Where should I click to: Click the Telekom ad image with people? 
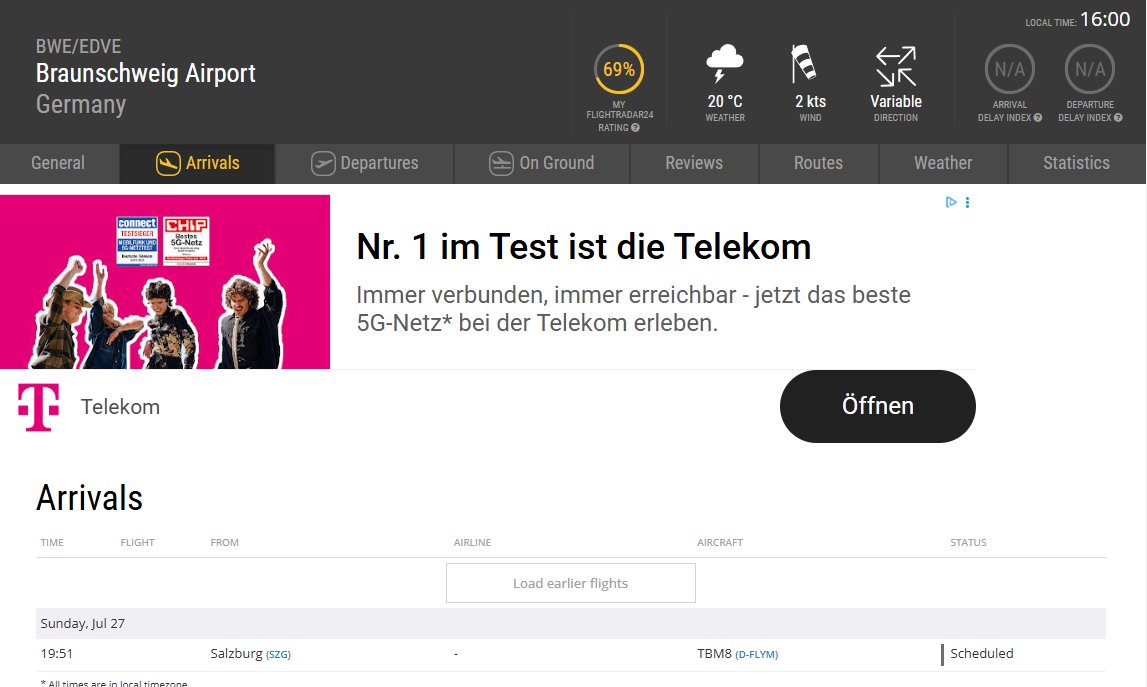point(165,282)
